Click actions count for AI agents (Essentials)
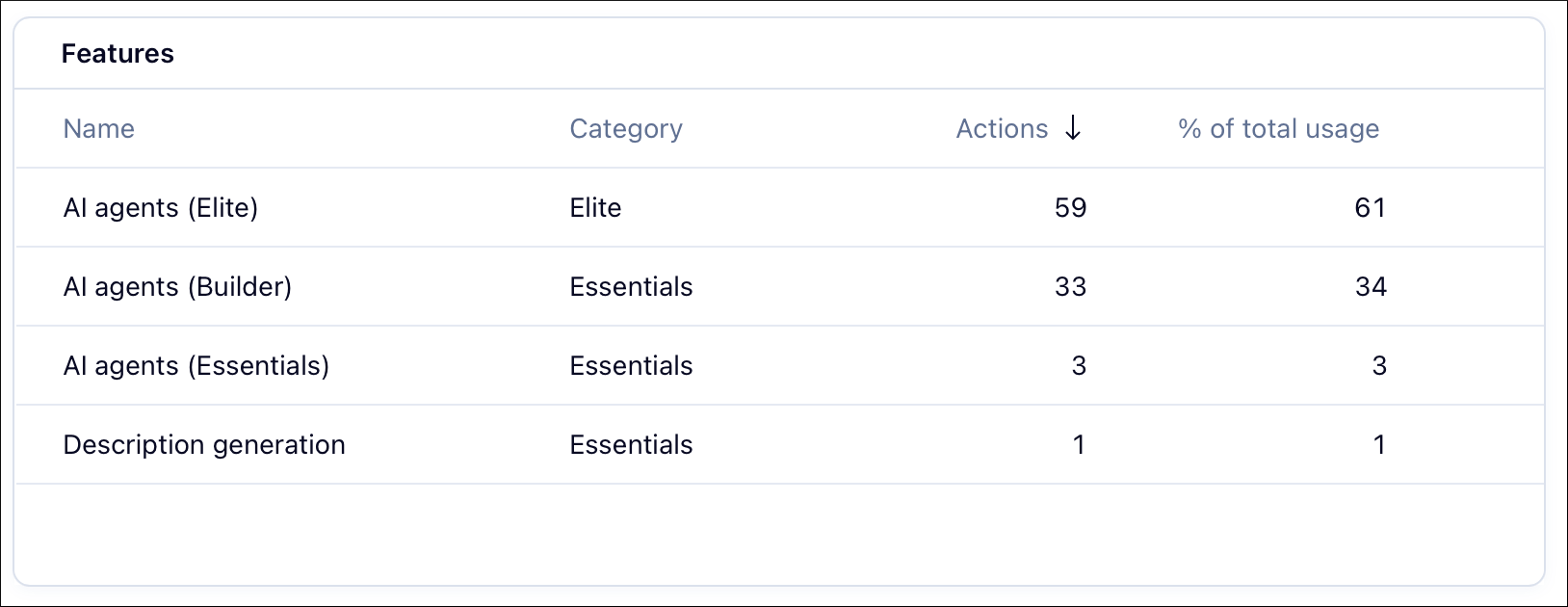Viewport: 1568px width, 607px height. pyautogui.click(x=1079, y=366)
